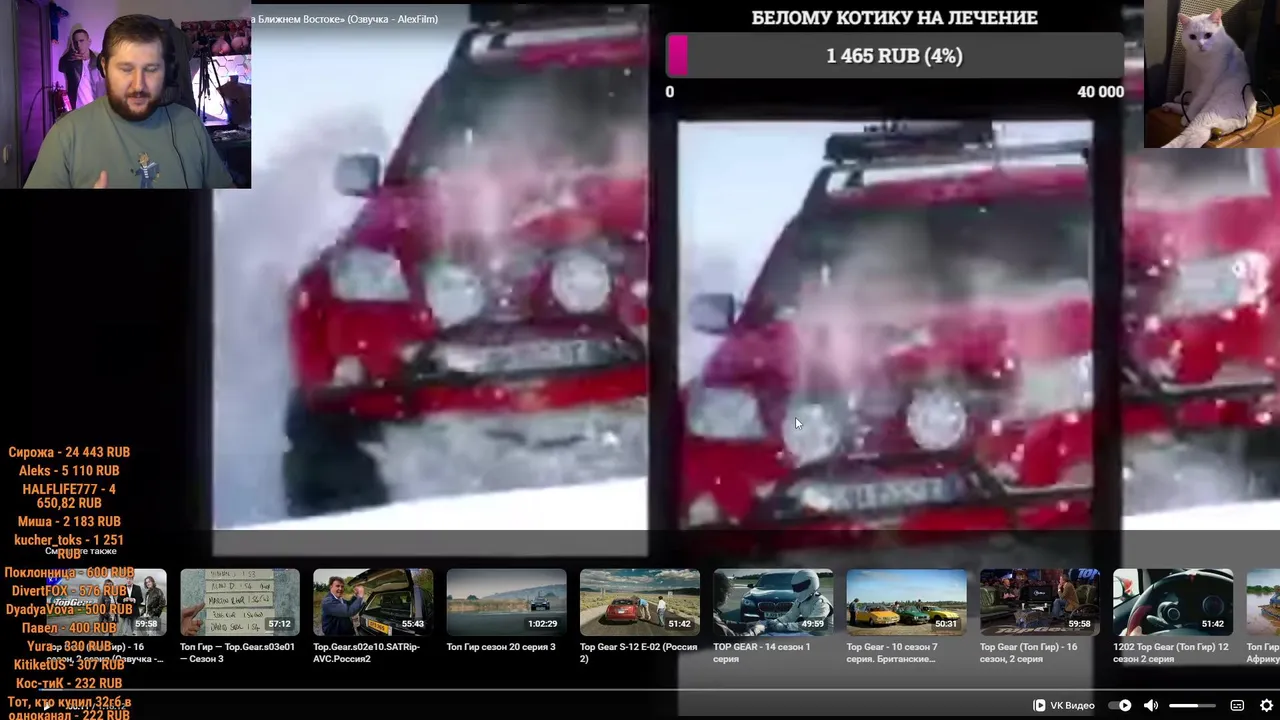
Task: Click the VK Видео logo
Action: (1063, 705)
